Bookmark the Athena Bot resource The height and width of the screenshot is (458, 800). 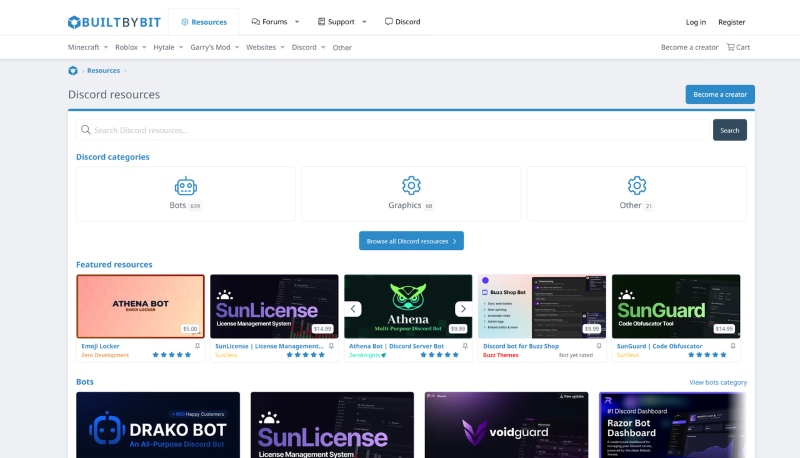(465, 346)
